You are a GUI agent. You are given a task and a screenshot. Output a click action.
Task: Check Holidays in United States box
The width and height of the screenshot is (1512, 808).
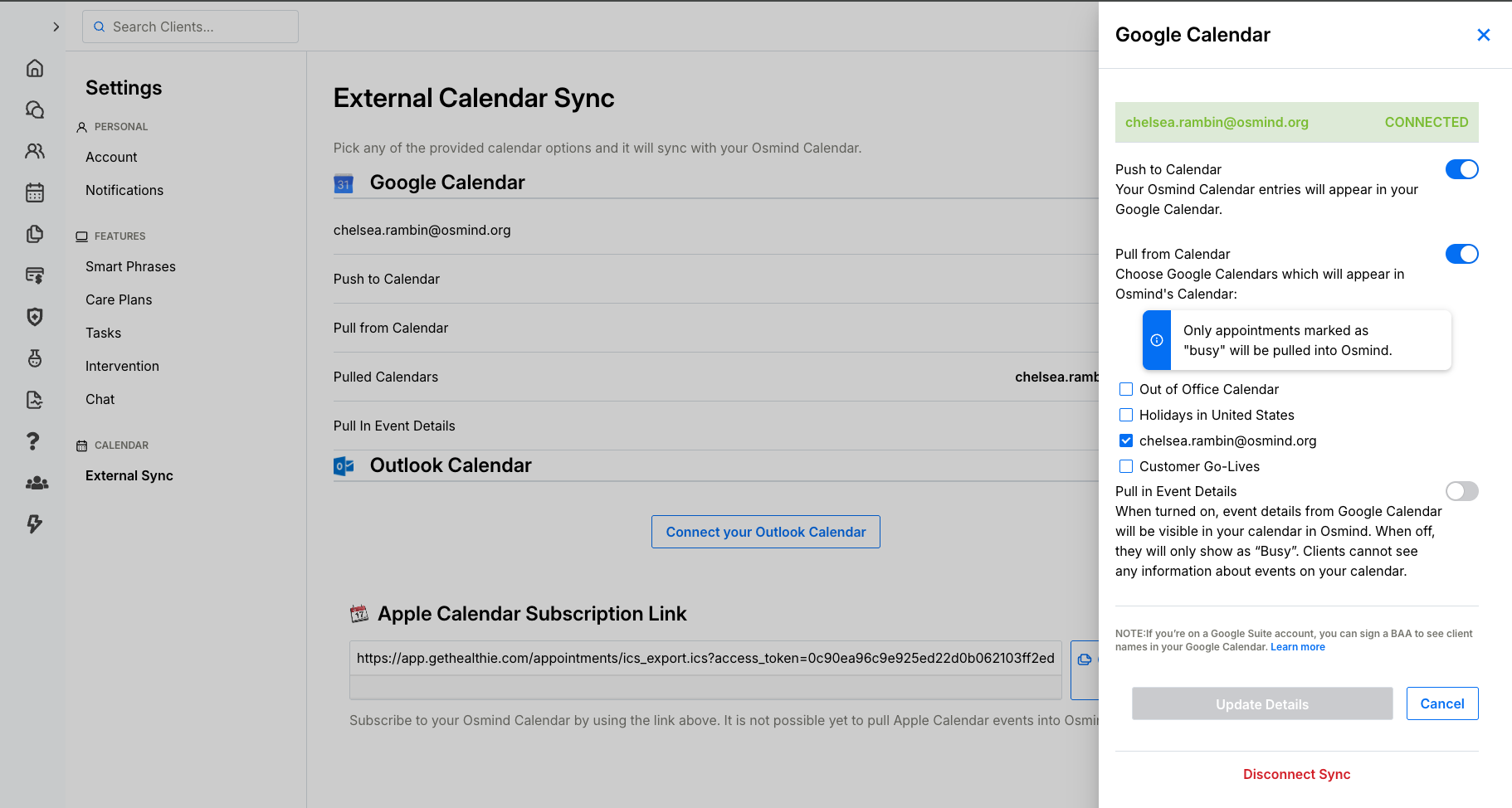(x=1126, y=415)
